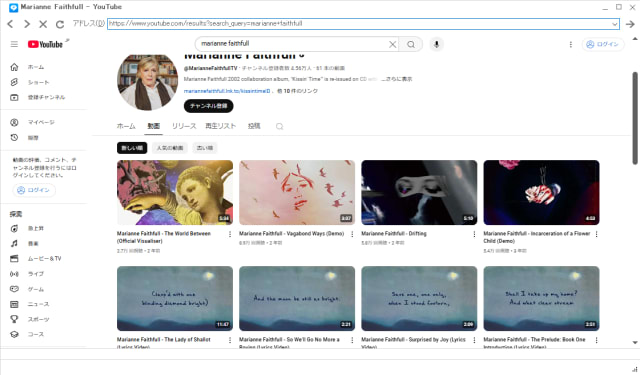Open The Prelude: Book One video thumbnail
Screen dimensions: 640x375
click(x=542, y=298)
